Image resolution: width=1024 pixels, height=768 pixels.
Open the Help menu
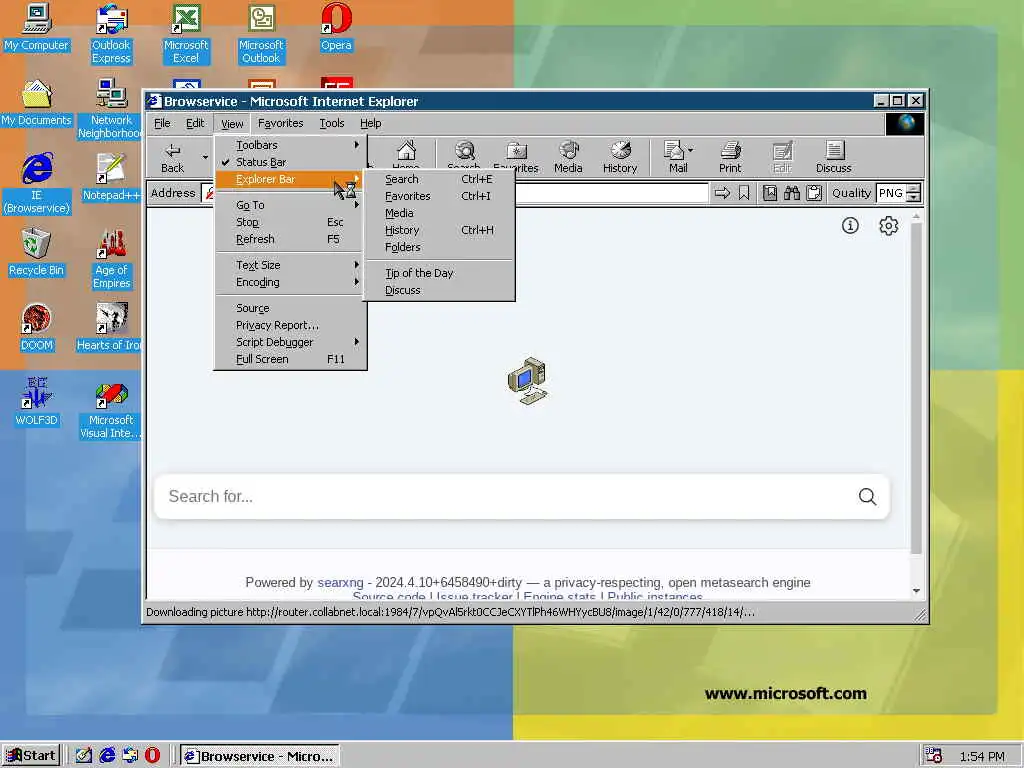click(370, 123)
